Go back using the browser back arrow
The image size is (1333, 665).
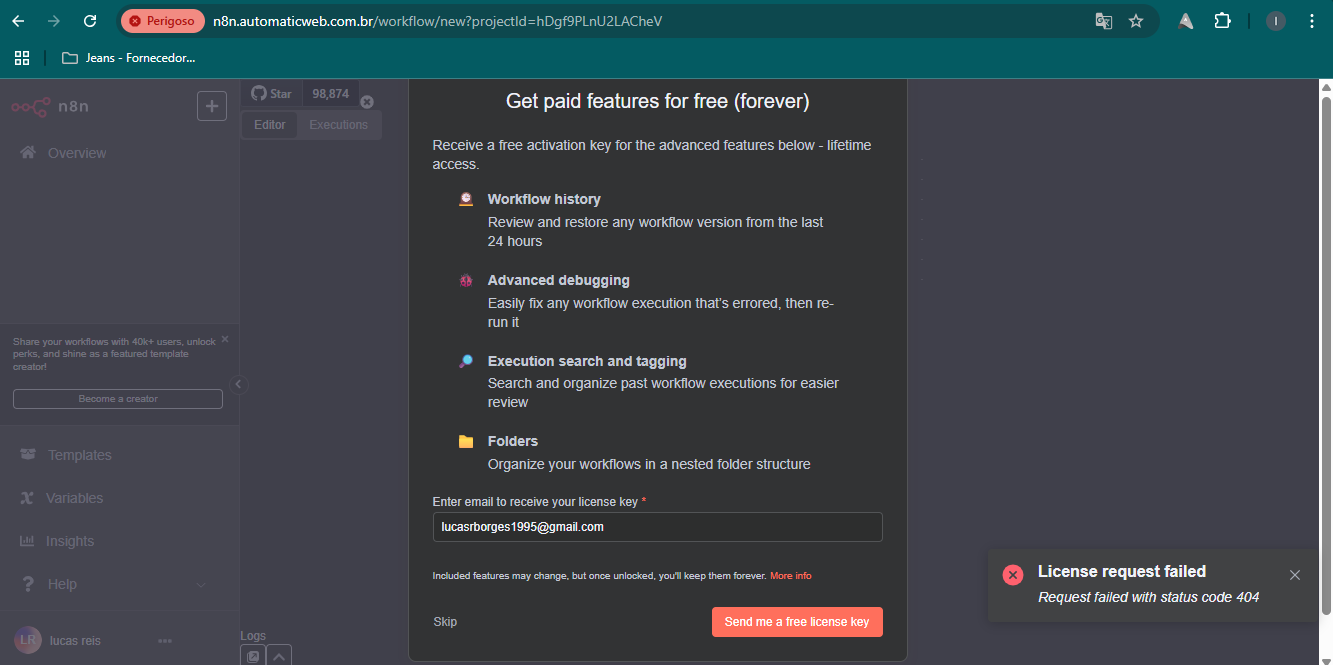point(18,21)
